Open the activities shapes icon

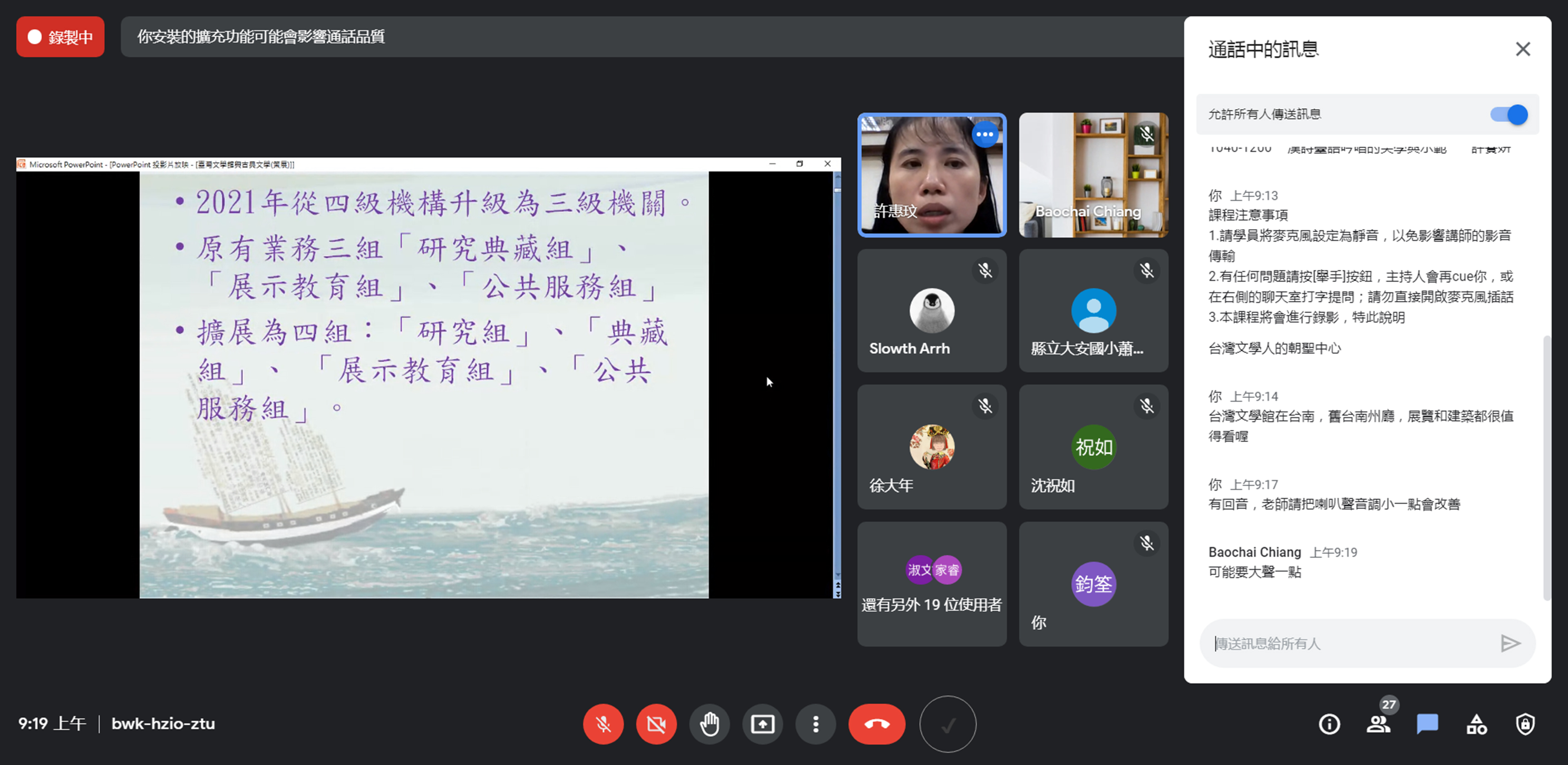click(x=1476, y=724)
